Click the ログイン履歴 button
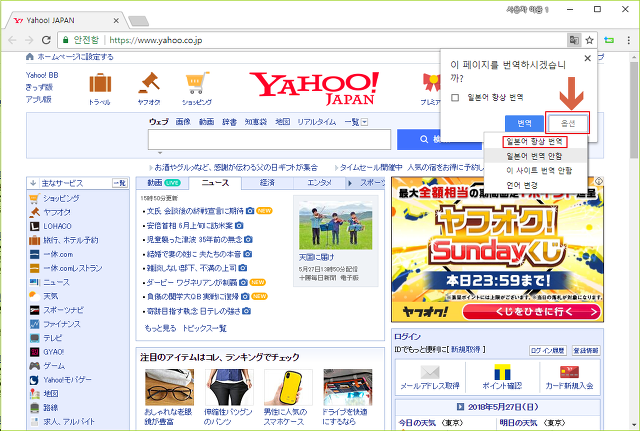 click(548, 351)
